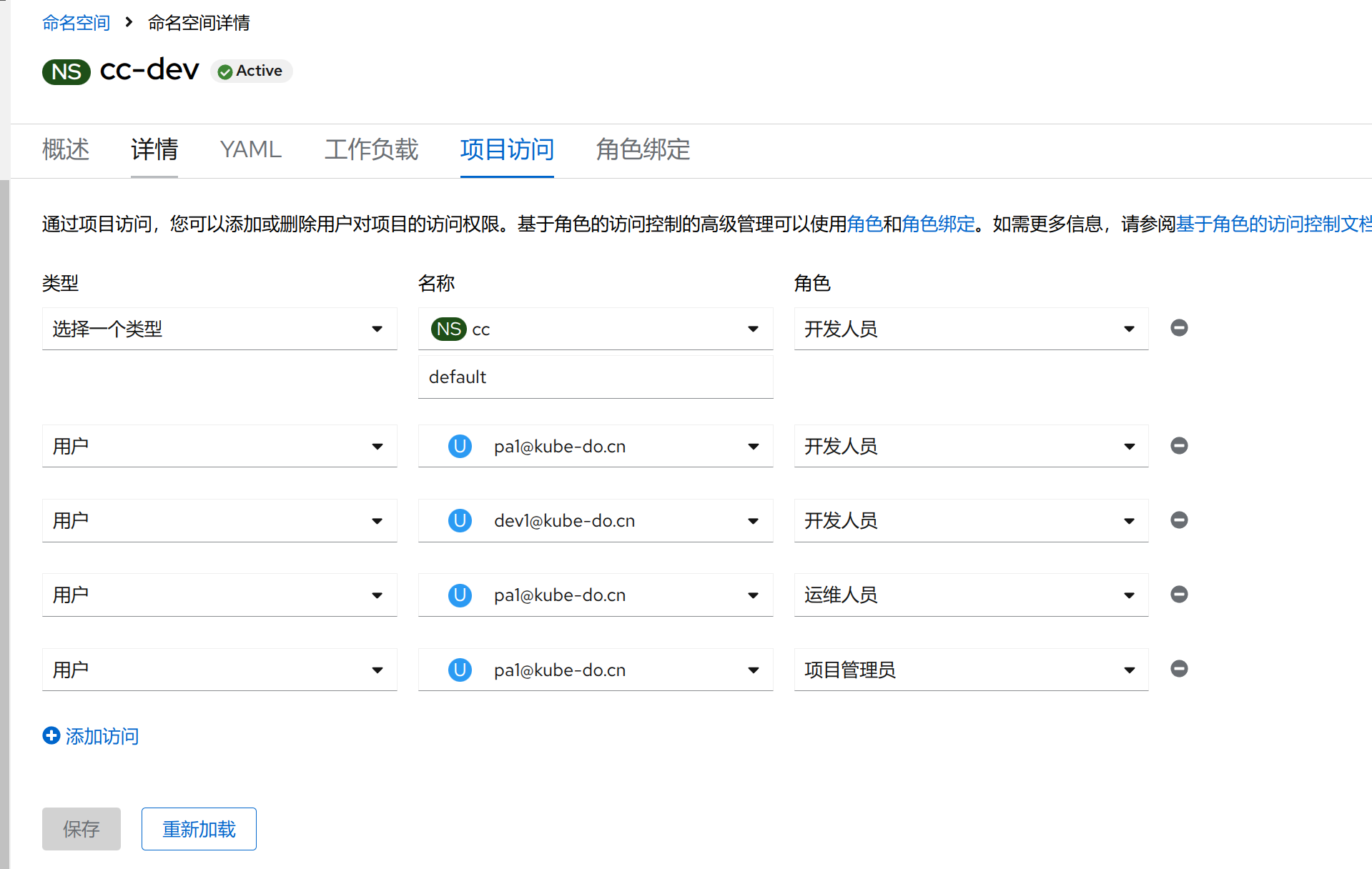Image resolution: width=1372 pixels, height=869 pixels.
Task: Click the green NS badge beside cc-dev
Action: [66, 71]
